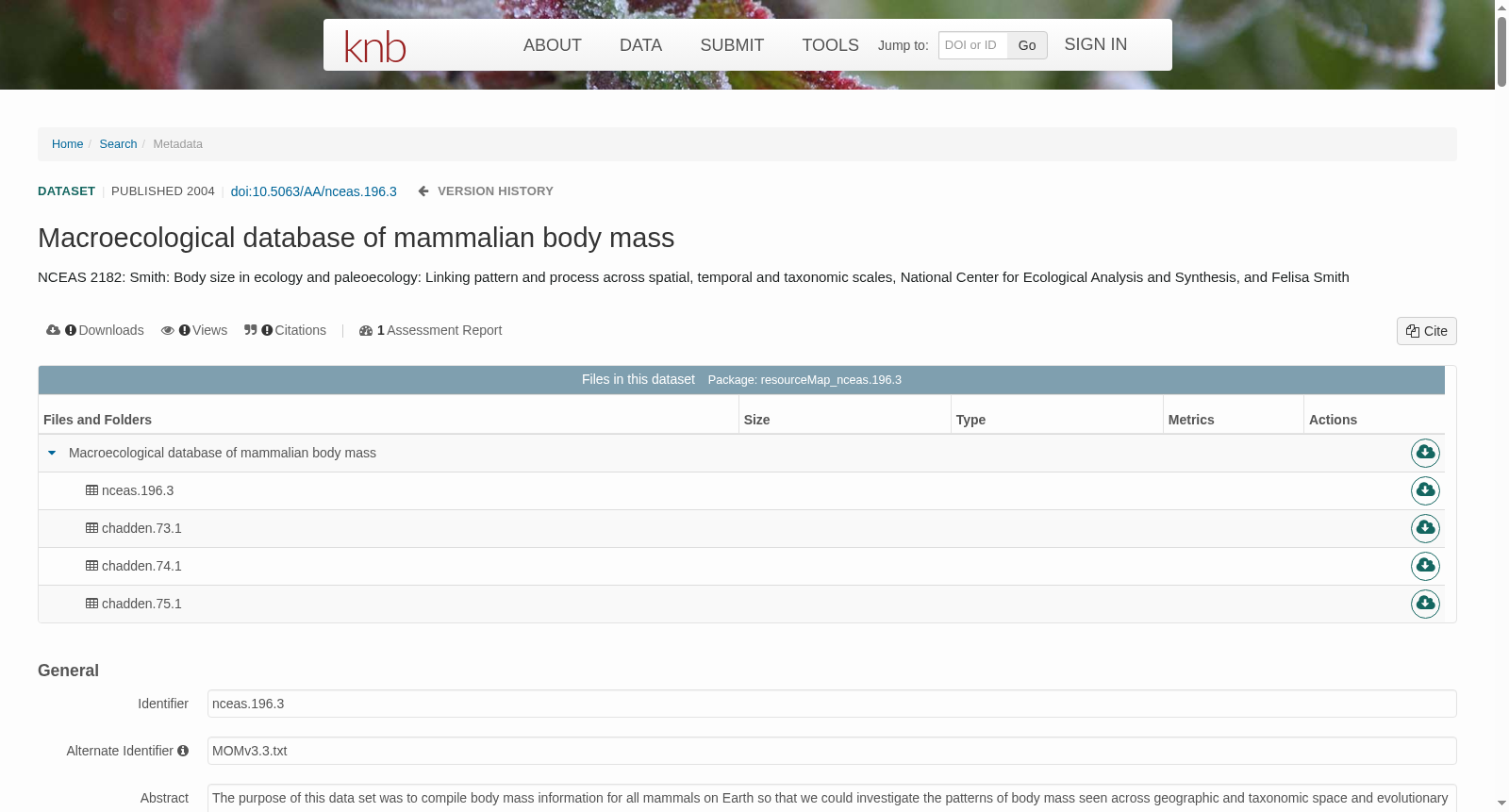This screenshot has width=1509, height=812.
Task: Click the Abstract text field
Action: 832,798
